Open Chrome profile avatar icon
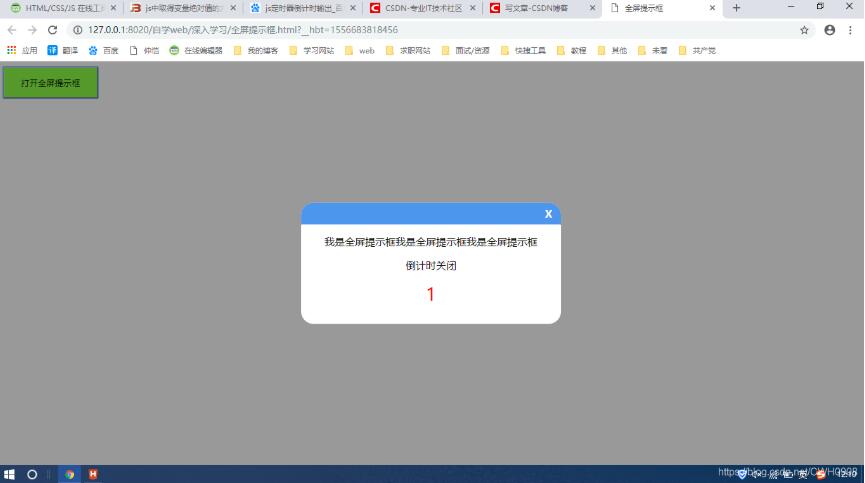The height and width of the screenshot is (483, 865). tap(829, 30)
